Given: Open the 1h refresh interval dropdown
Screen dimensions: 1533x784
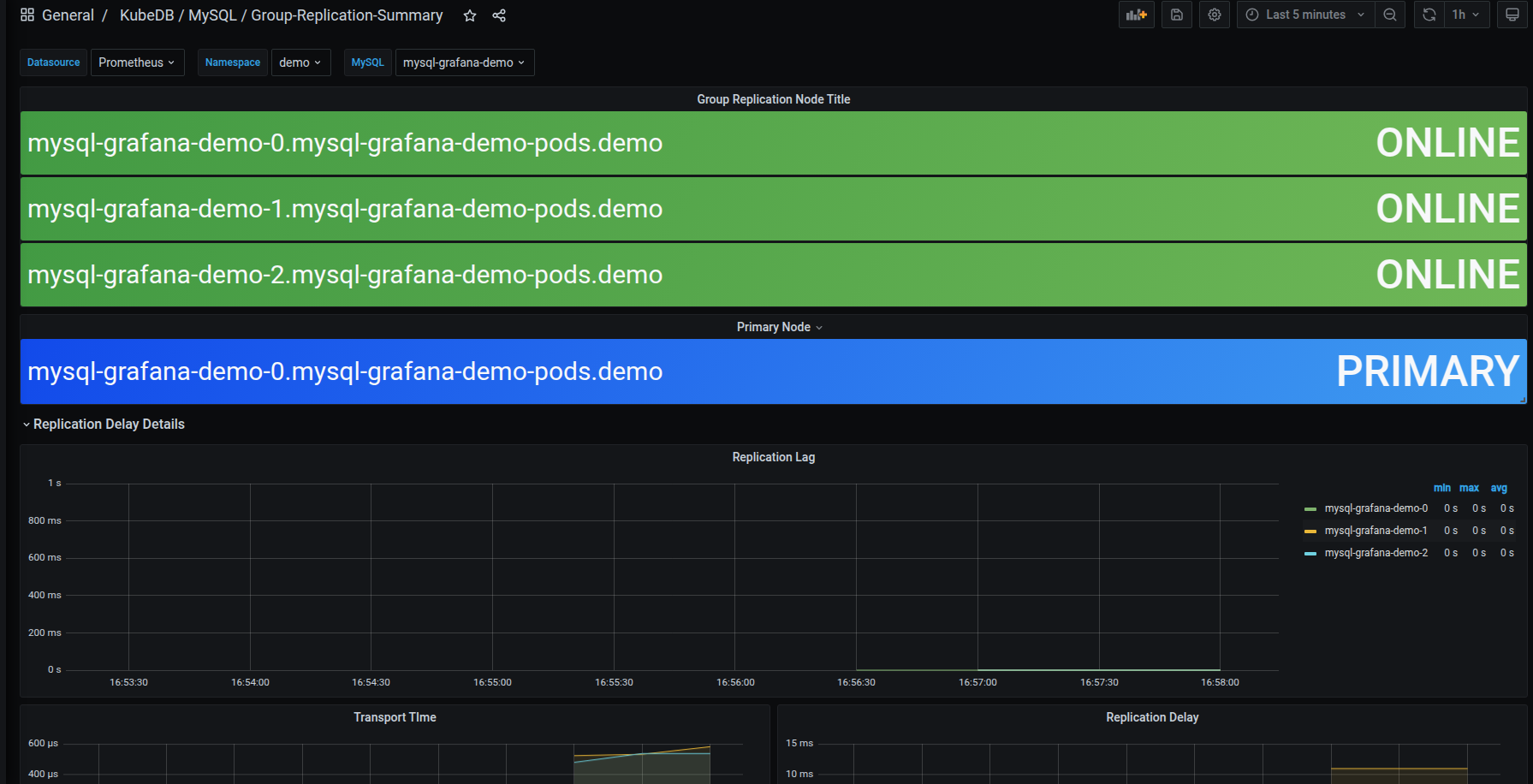Looking at the screenshot, I should point(1467,15).
